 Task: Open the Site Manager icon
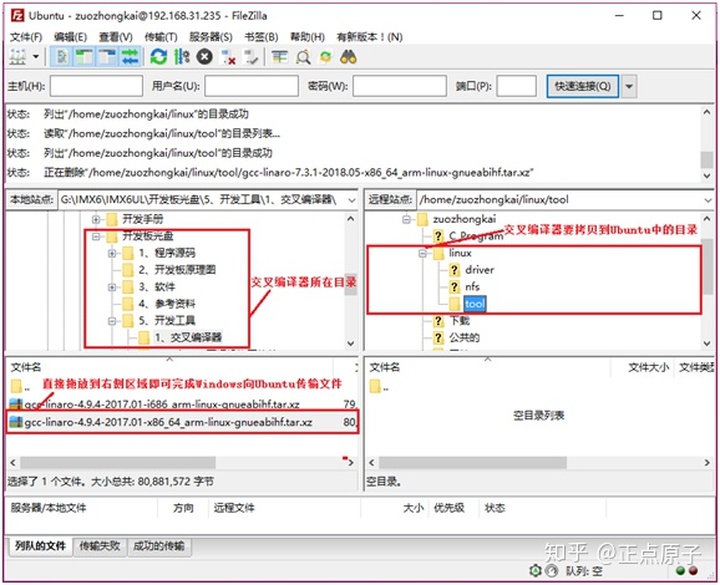click(17, 57)
